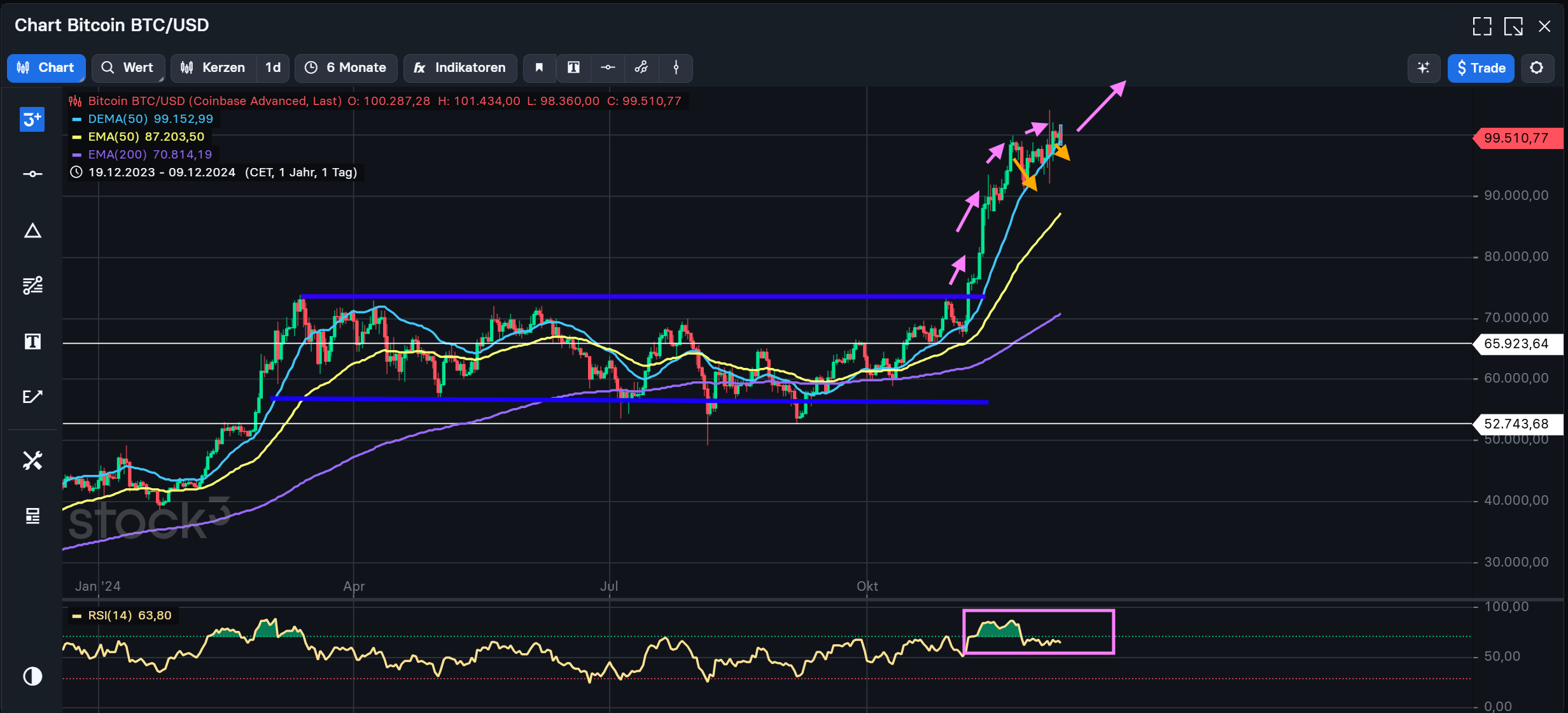1568x713 pixels.
Task: Open the Indikatoren menu
Action: pyautogui.click(x=460, y=68)
